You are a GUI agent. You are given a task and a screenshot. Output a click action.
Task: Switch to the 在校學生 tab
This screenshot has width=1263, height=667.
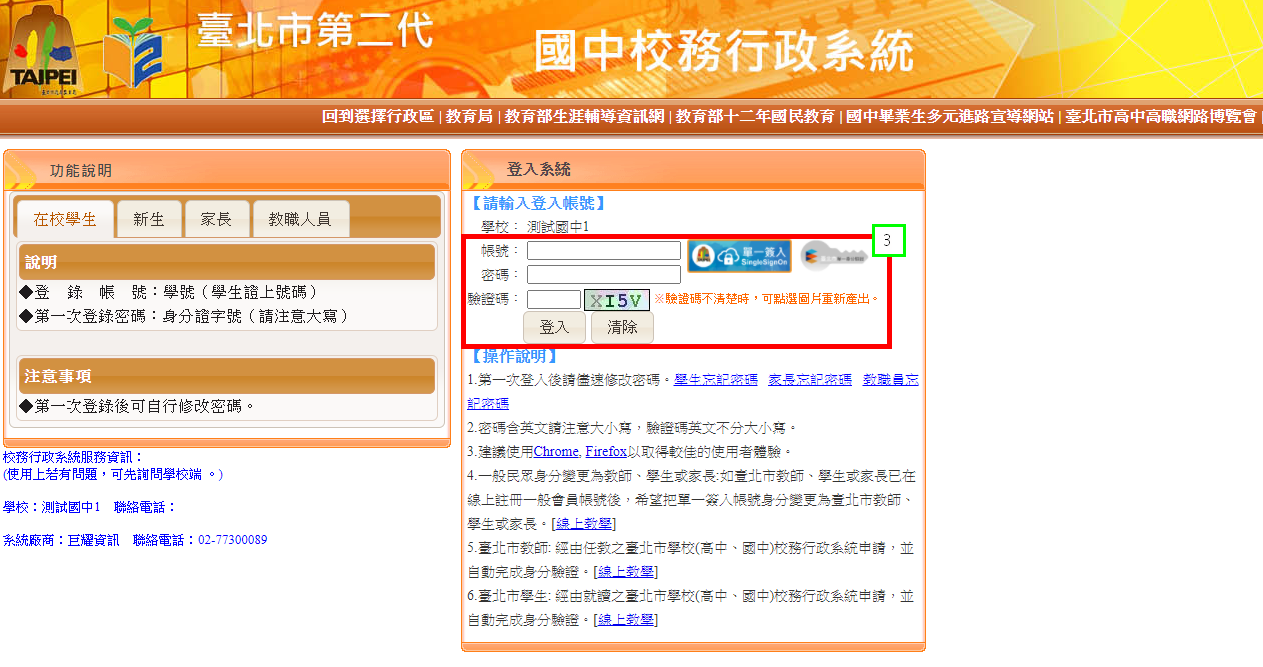tap(65, 219)
